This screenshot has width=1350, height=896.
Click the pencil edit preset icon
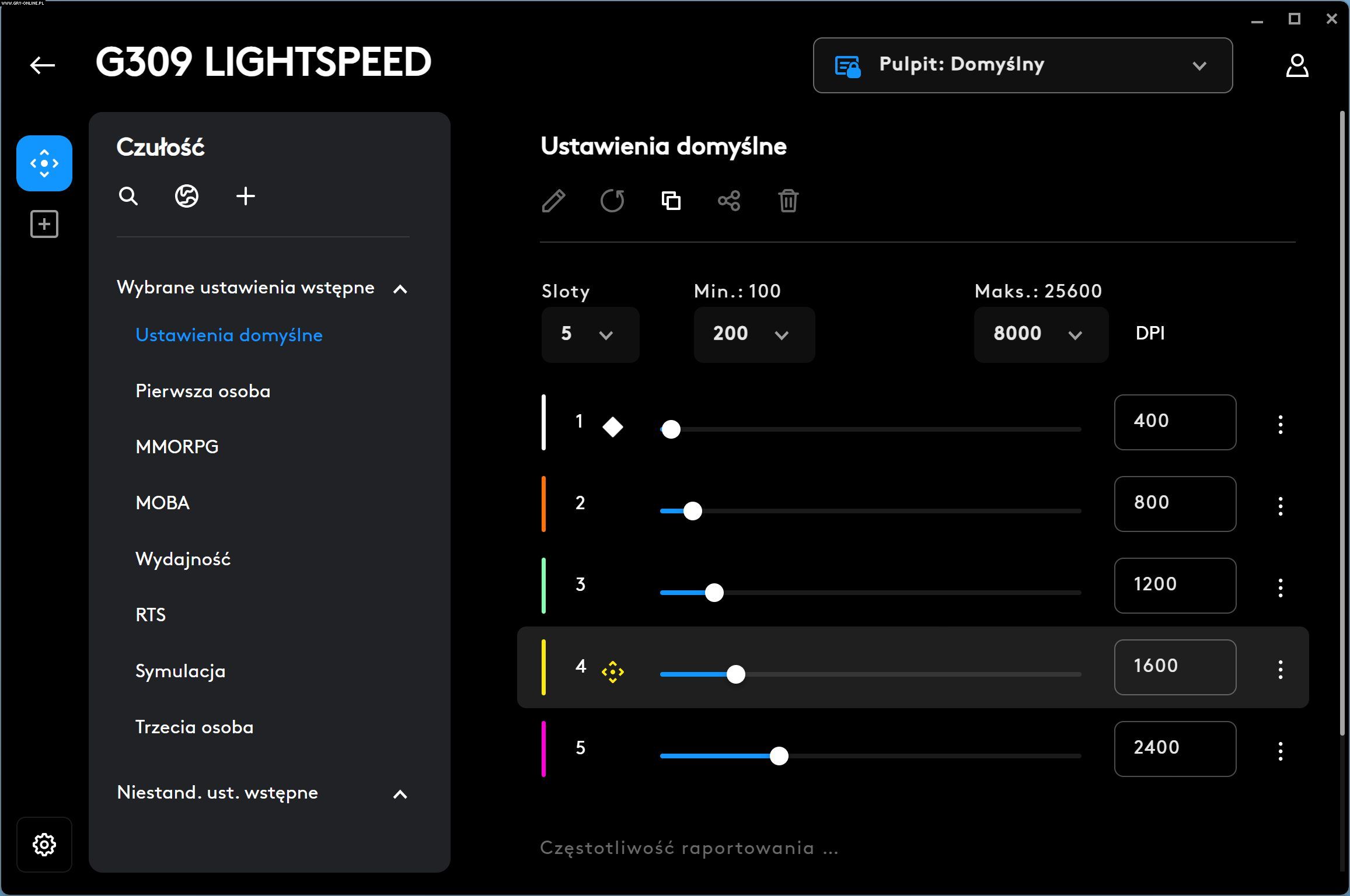pos(553,201)
